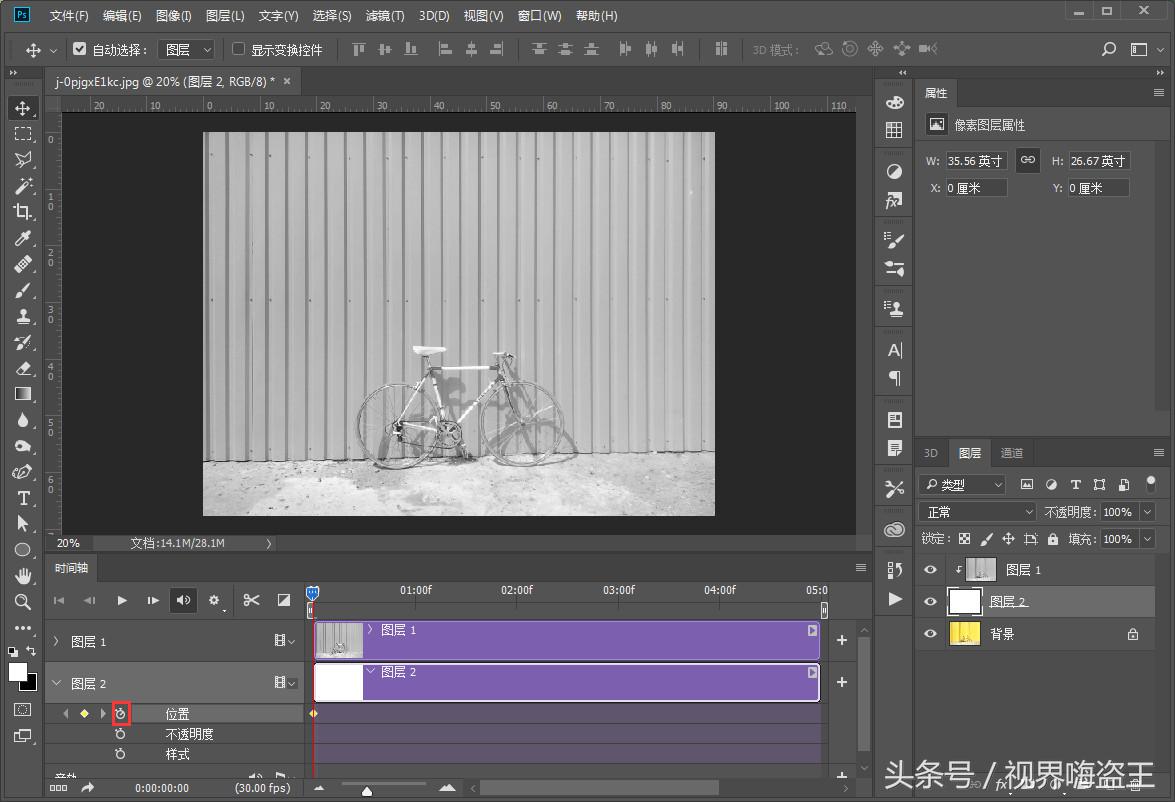Pick the Magic Wand tool
1175x802 pixels.
pos(22,185)
